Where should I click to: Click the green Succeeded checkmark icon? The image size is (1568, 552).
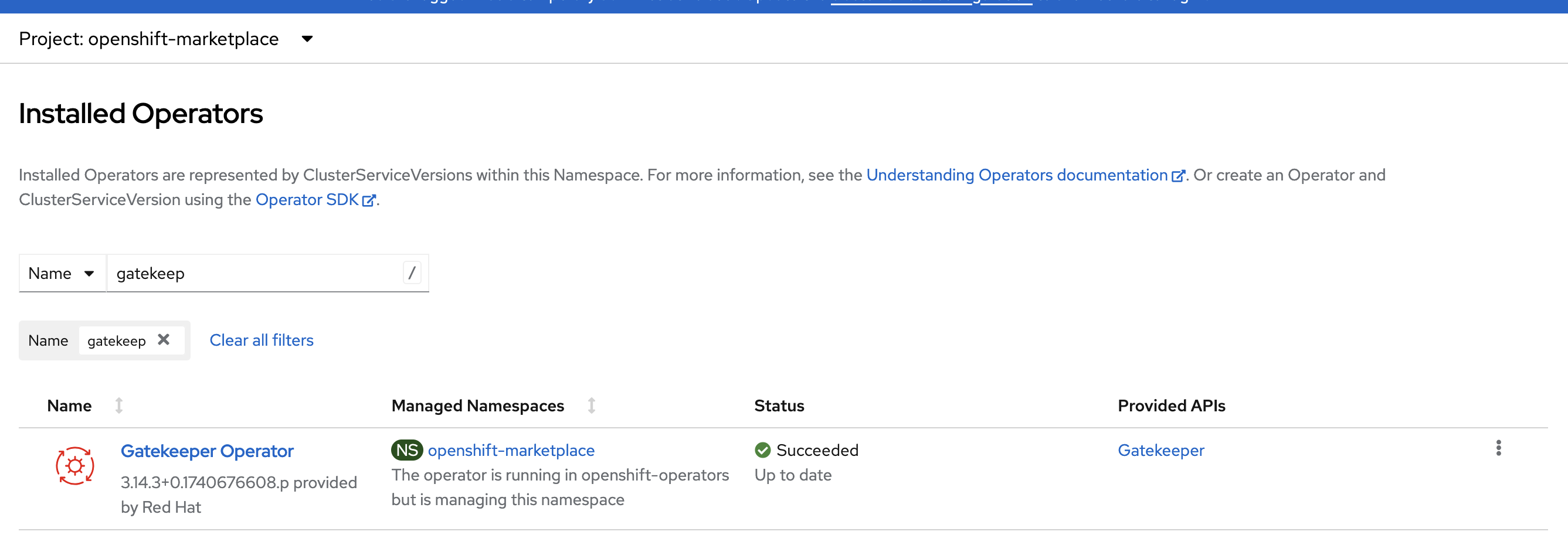(x=763, y=451)
